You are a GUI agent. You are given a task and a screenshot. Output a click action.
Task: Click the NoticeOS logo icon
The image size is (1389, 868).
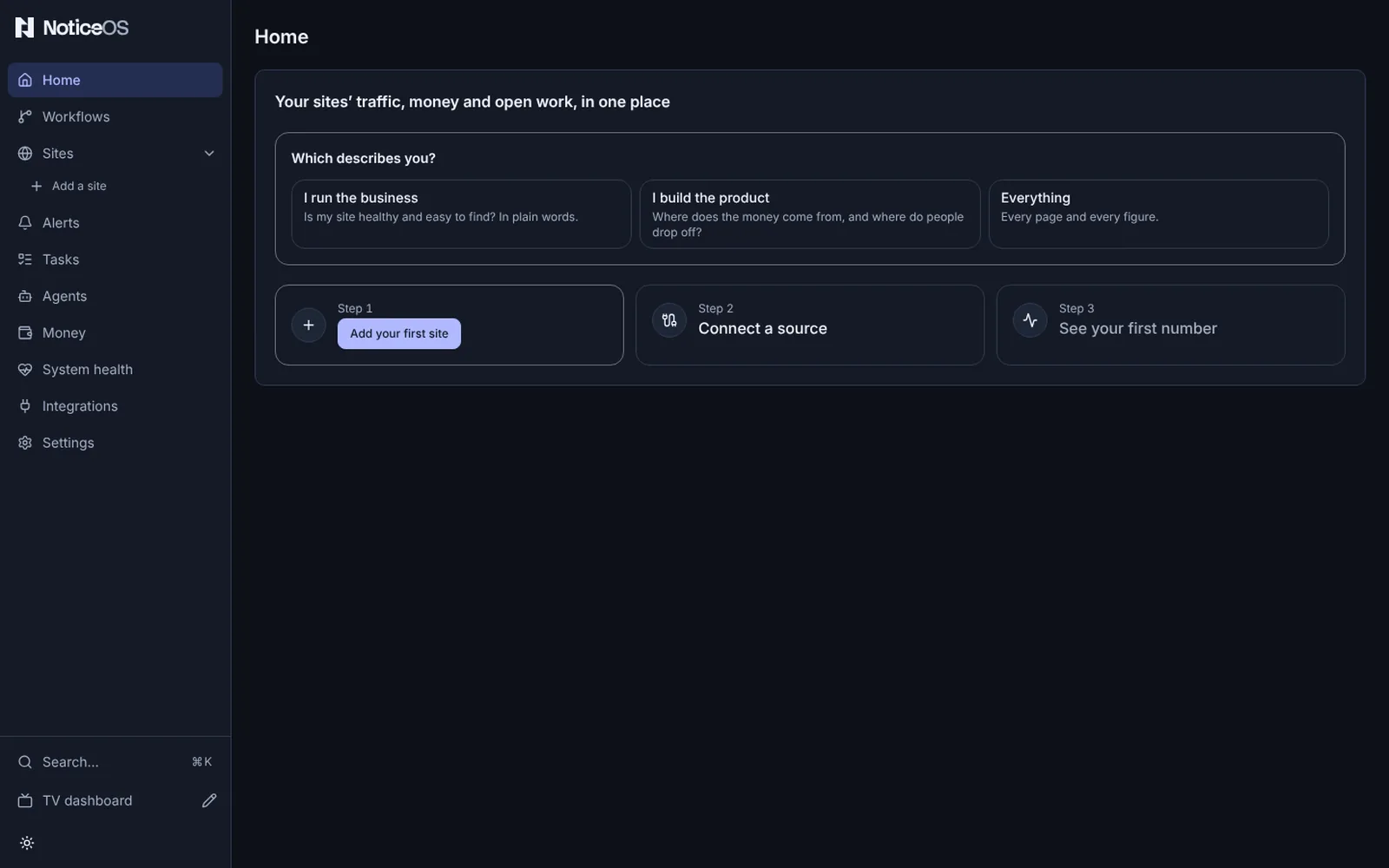[x=24, y=28]
